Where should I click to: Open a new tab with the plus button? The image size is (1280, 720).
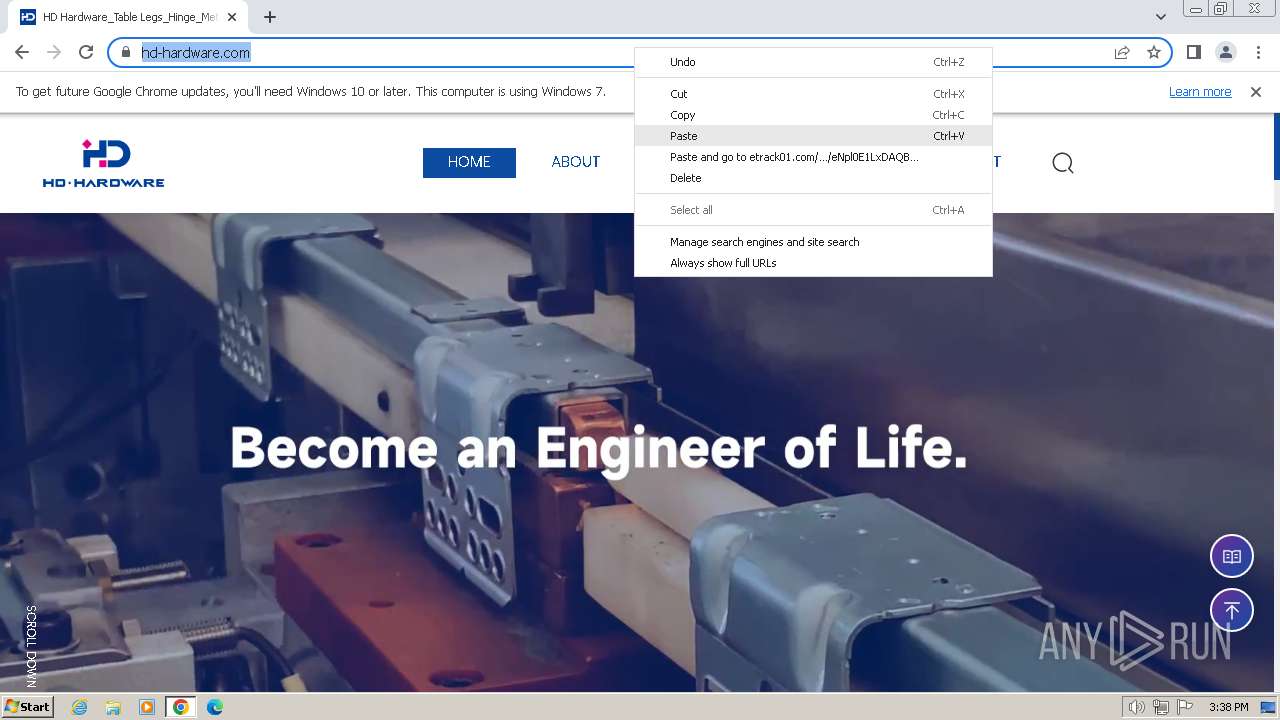pyautogui.click(x=270, y=17)
